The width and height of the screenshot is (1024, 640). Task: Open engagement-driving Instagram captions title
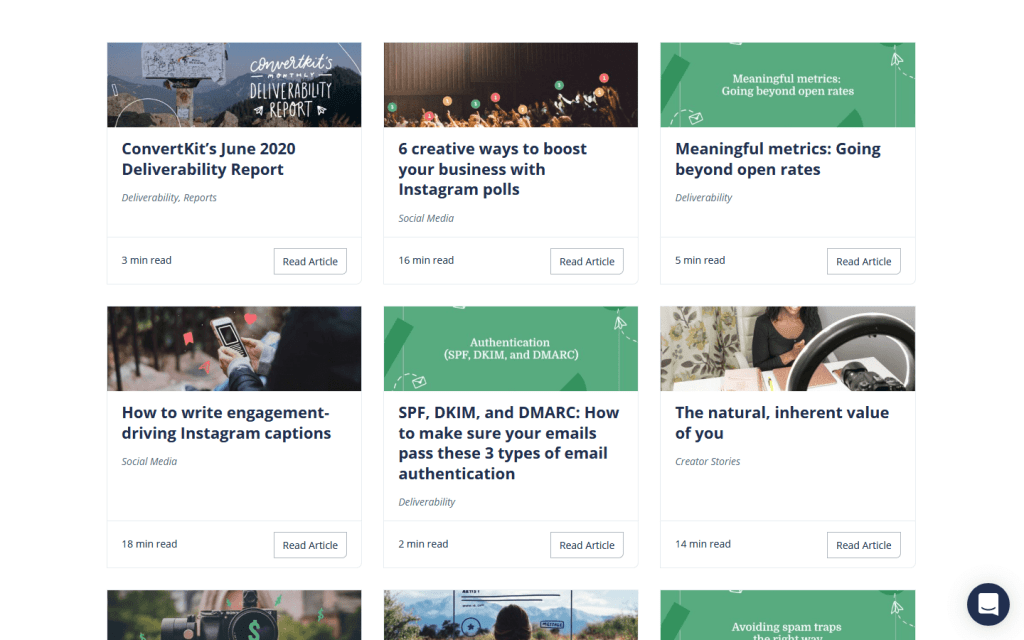(x=226, y=423)
